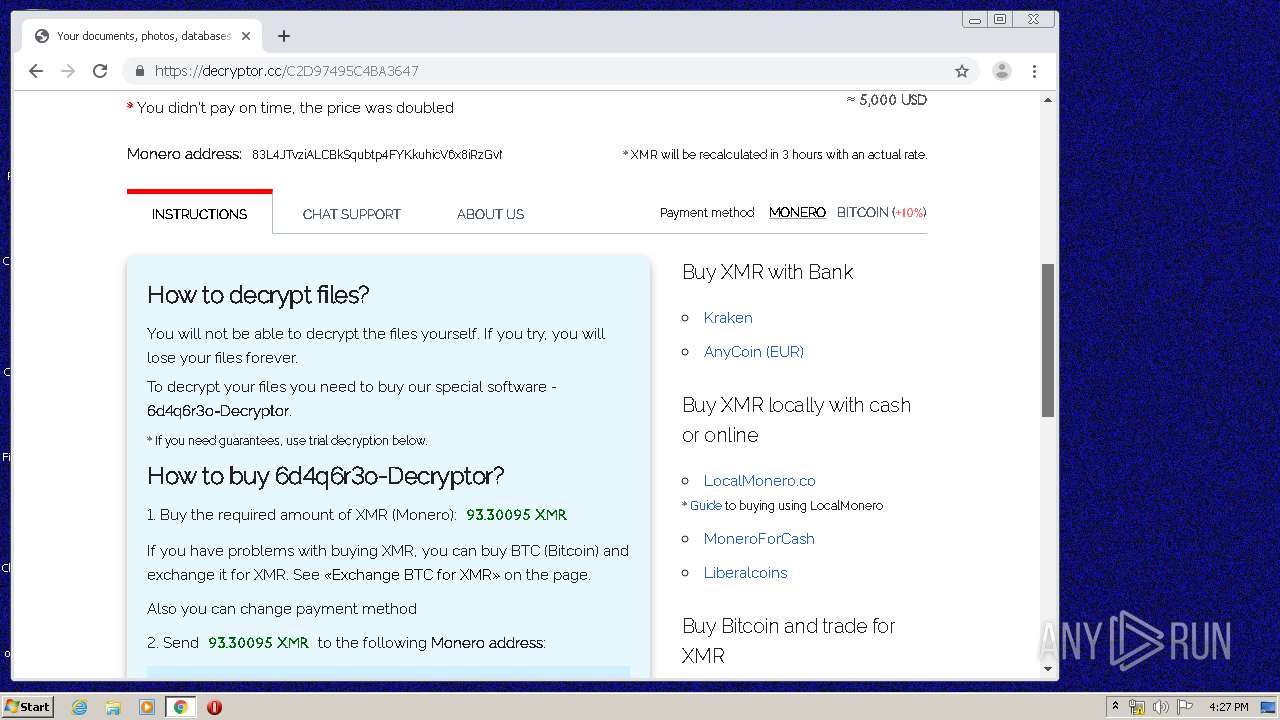This screenshot has height=720, width=1280.
Task: Click the 'How to buy 6d4q6r3o-Decryptor?' heading
Action: click(x=326, y=476)
